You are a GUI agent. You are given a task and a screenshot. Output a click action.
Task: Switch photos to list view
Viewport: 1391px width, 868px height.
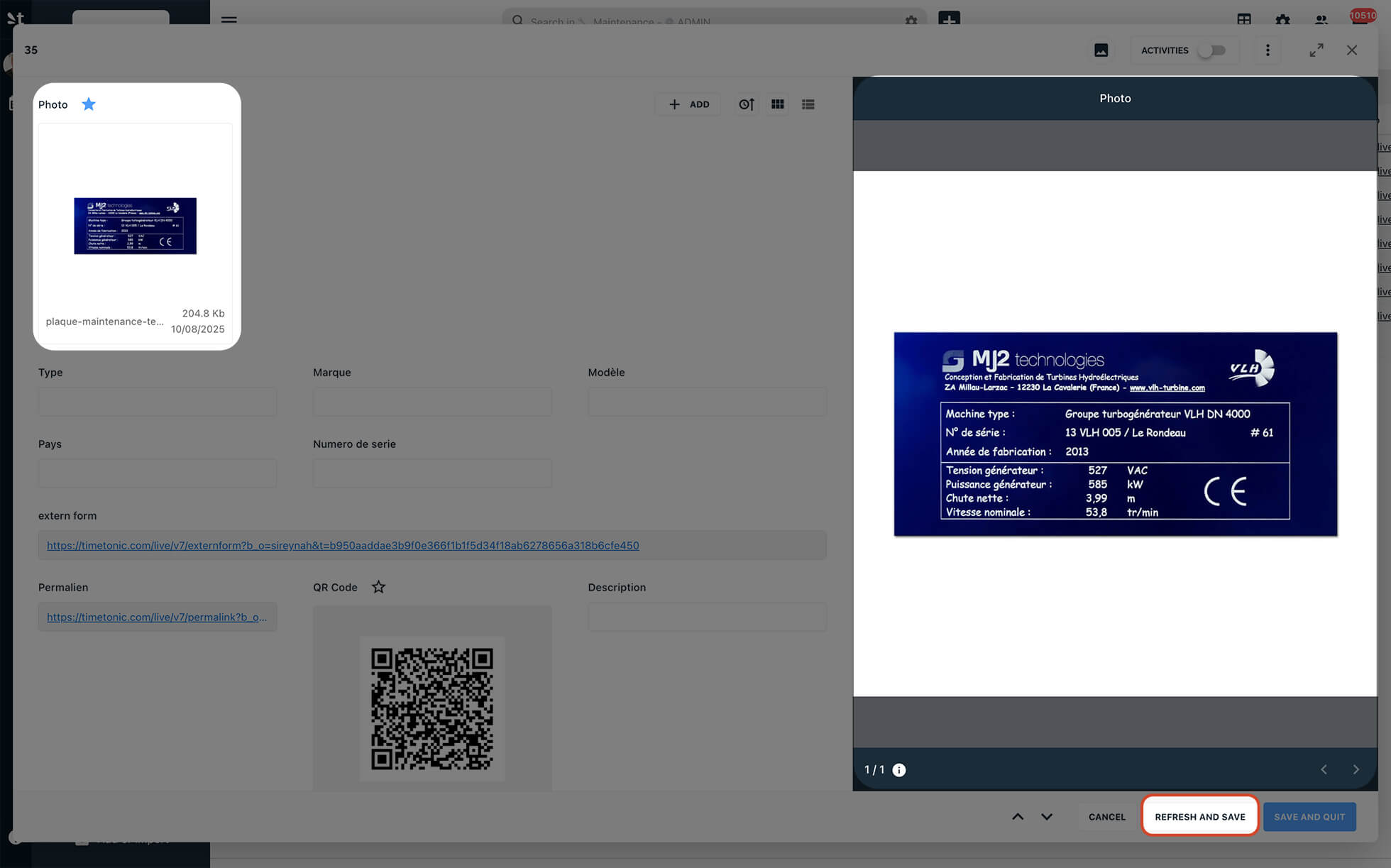[x=808, y=104]
